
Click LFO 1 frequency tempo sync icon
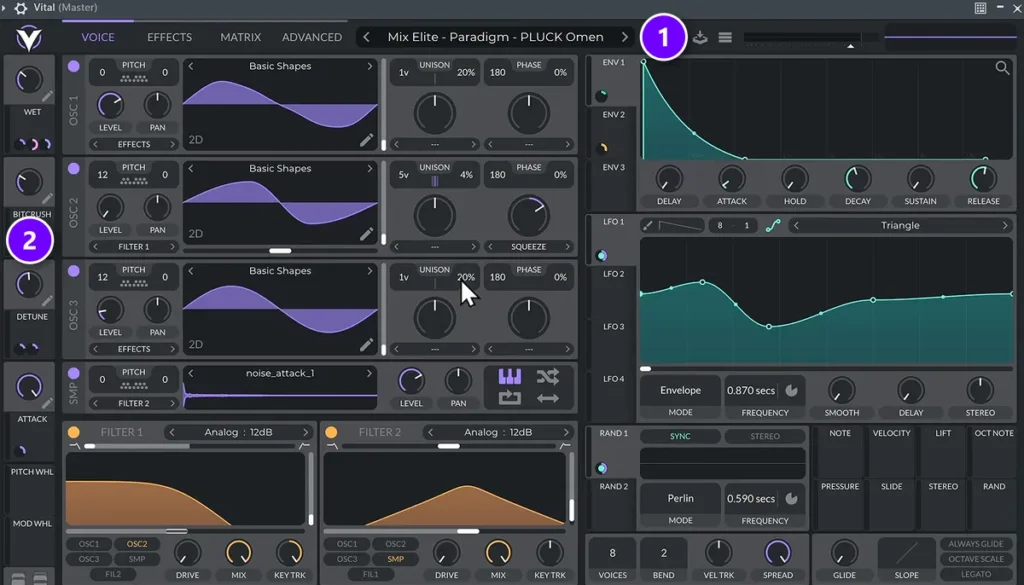(792, 390)
